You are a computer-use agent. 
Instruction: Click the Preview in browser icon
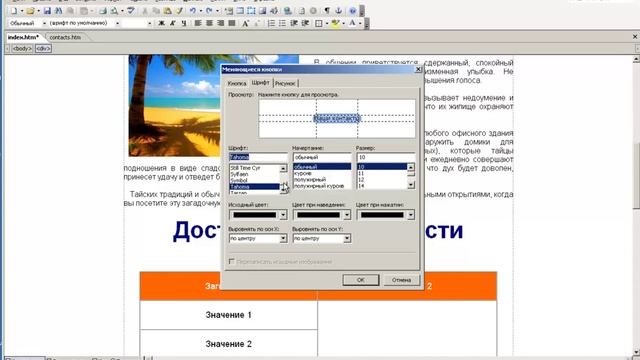(114, 11)
